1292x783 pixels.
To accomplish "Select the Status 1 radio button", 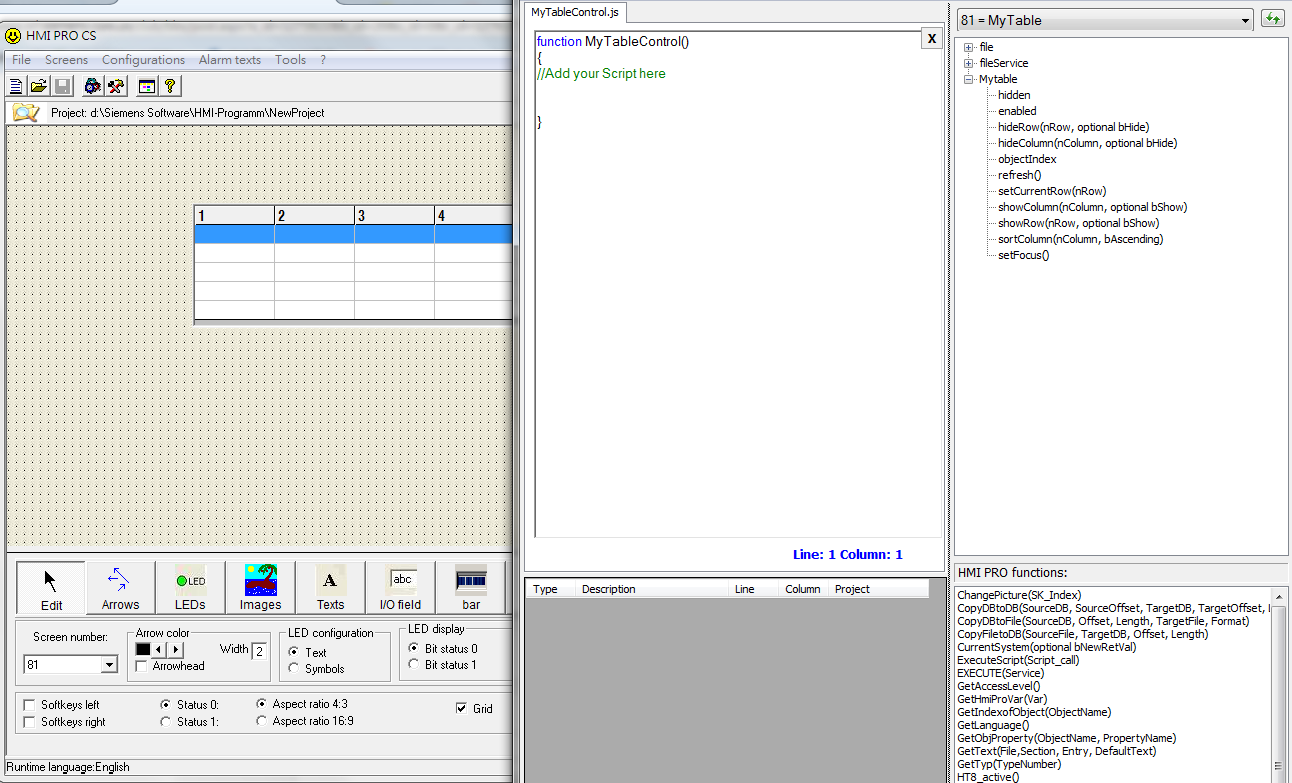I will click(x=165, y=721).
